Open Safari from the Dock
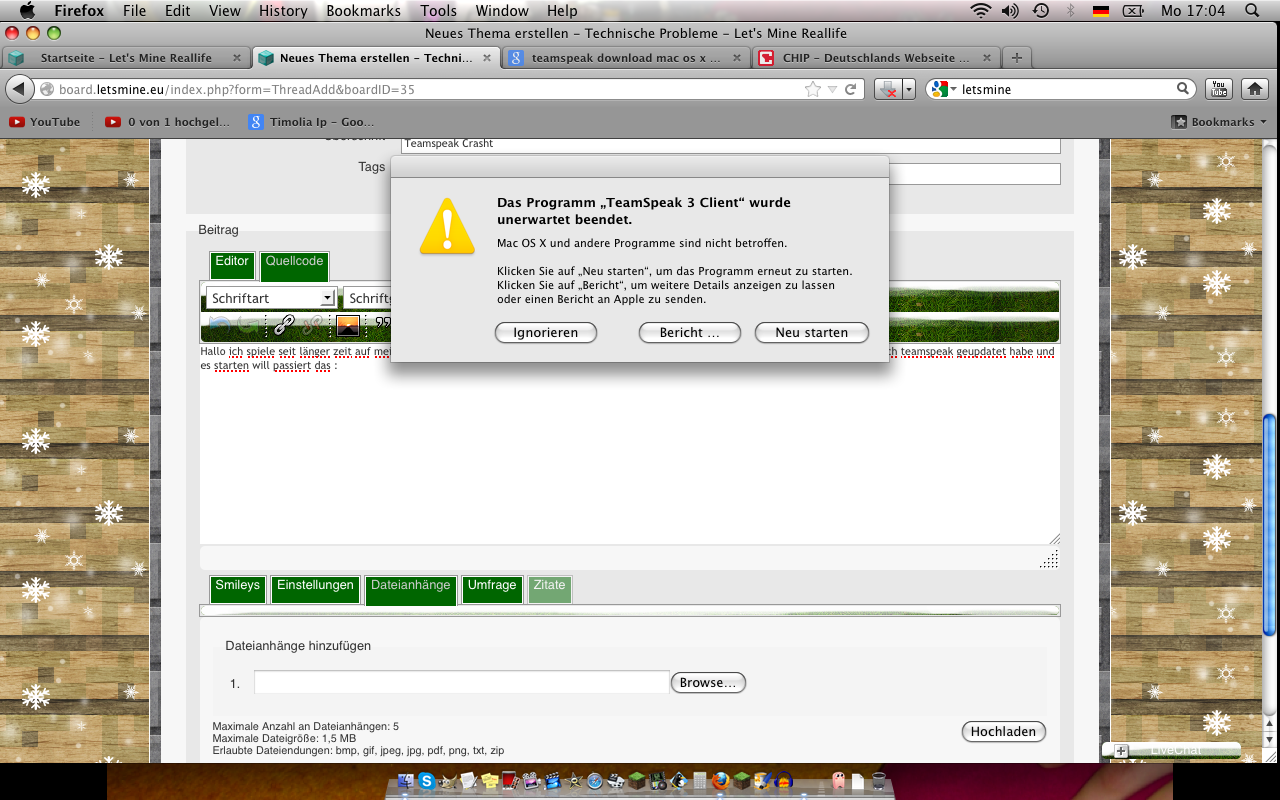Screen dimensions: 1280x800 [594, 781]
